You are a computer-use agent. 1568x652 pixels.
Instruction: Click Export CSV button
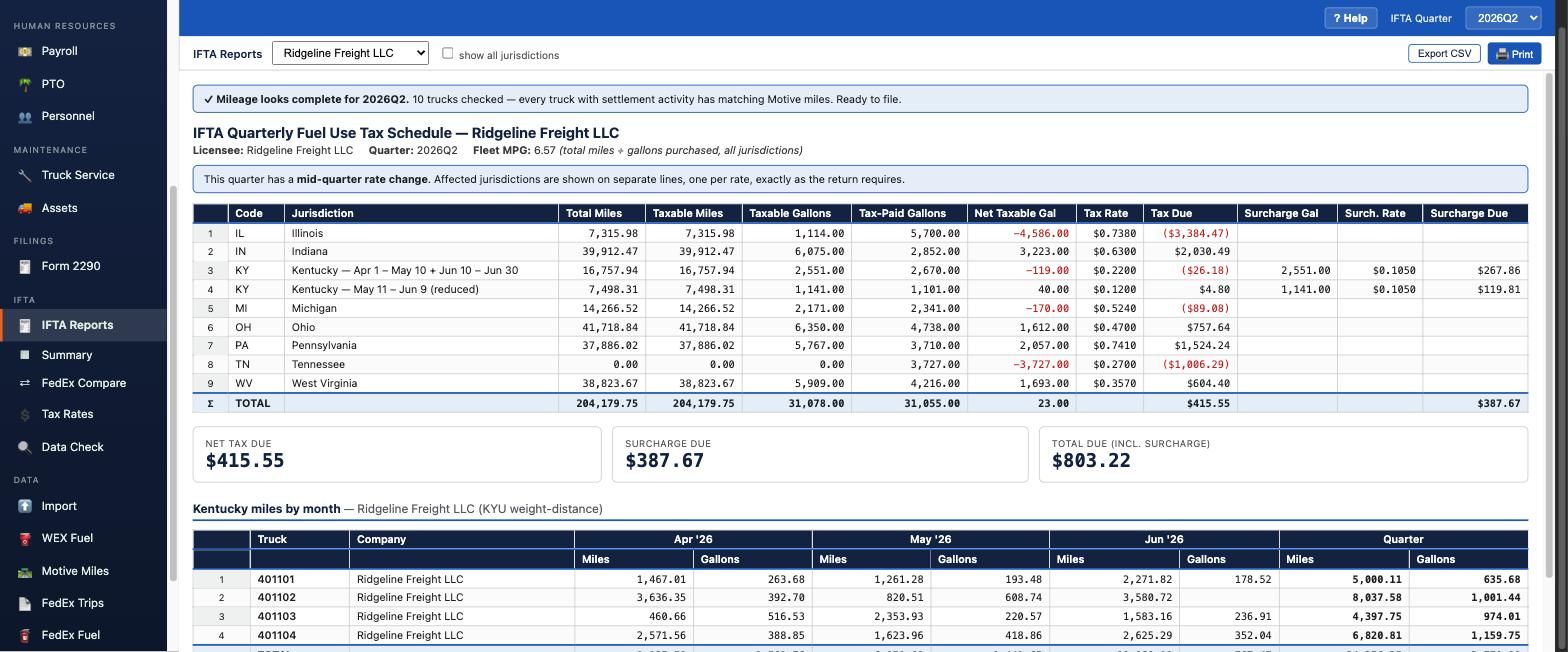coord(1444,53)
